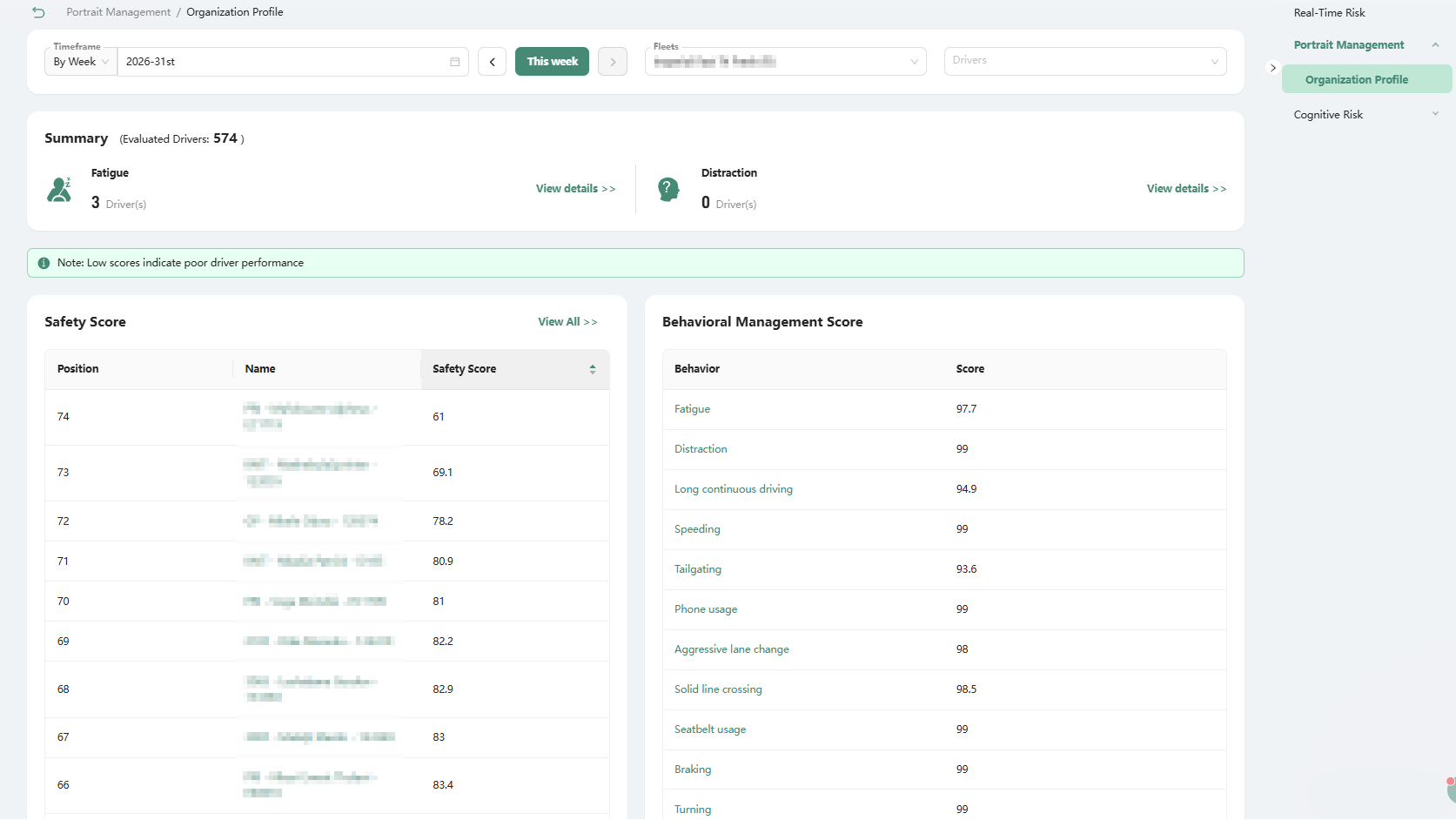1456x820 pixels.
Task: Click safety score value 82.2
Action: tap(442, 642)
